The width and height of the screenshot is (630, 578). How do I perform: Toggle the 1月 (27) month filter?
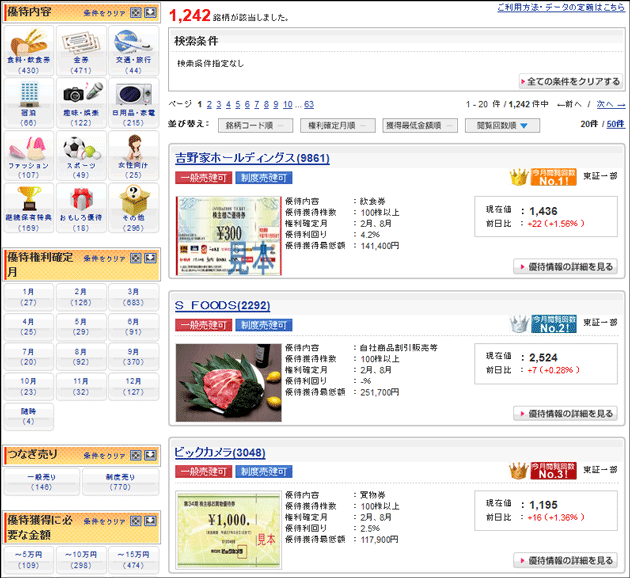tap(28, 297)
